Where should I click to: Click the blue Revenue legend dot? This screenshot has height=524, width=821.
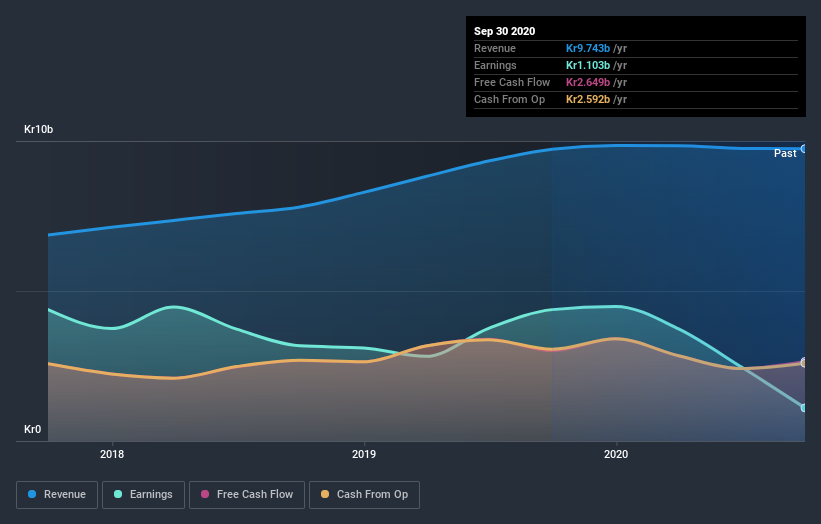pyautogui.click(x=32, y=494)
